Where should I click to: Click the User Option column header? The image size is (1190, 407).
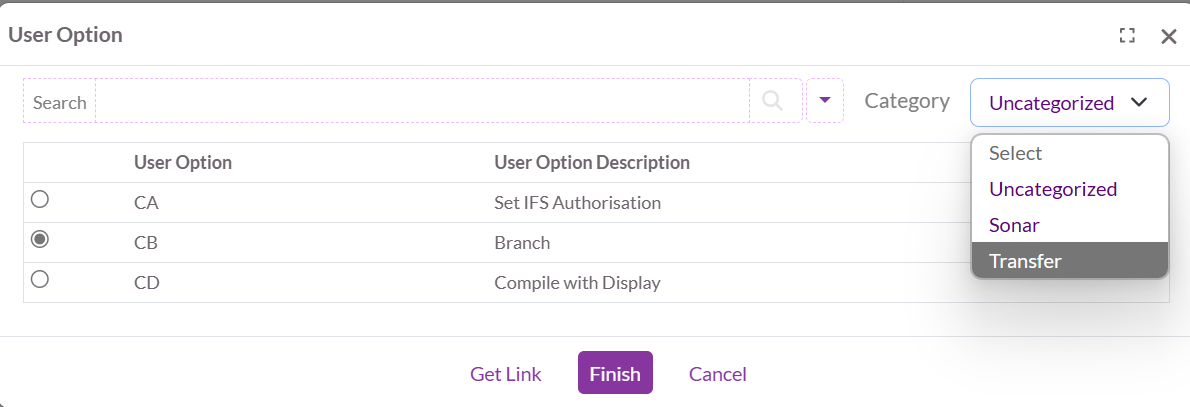click(183, 162)
